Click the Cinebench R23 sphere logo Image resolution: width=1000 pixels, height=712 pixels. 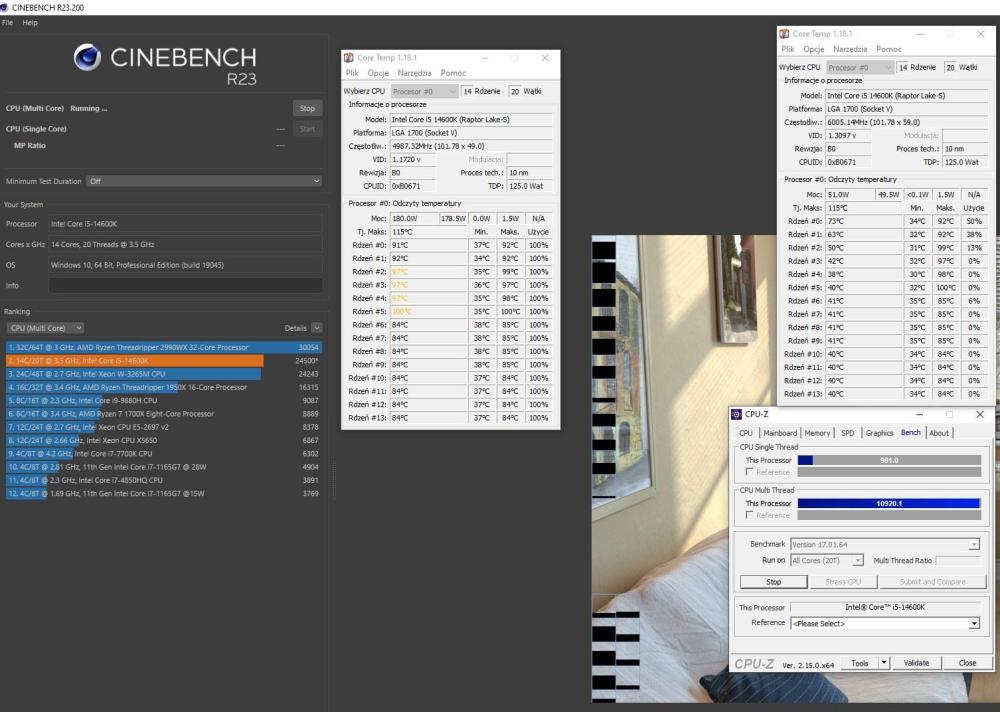click(87, 60)
